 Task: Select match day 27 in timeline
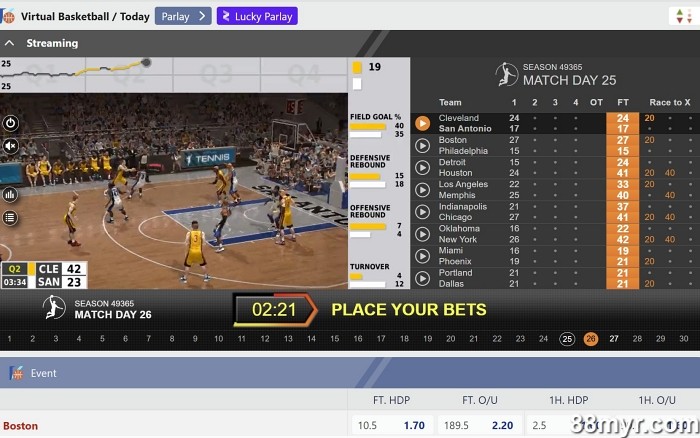[614, 339]
